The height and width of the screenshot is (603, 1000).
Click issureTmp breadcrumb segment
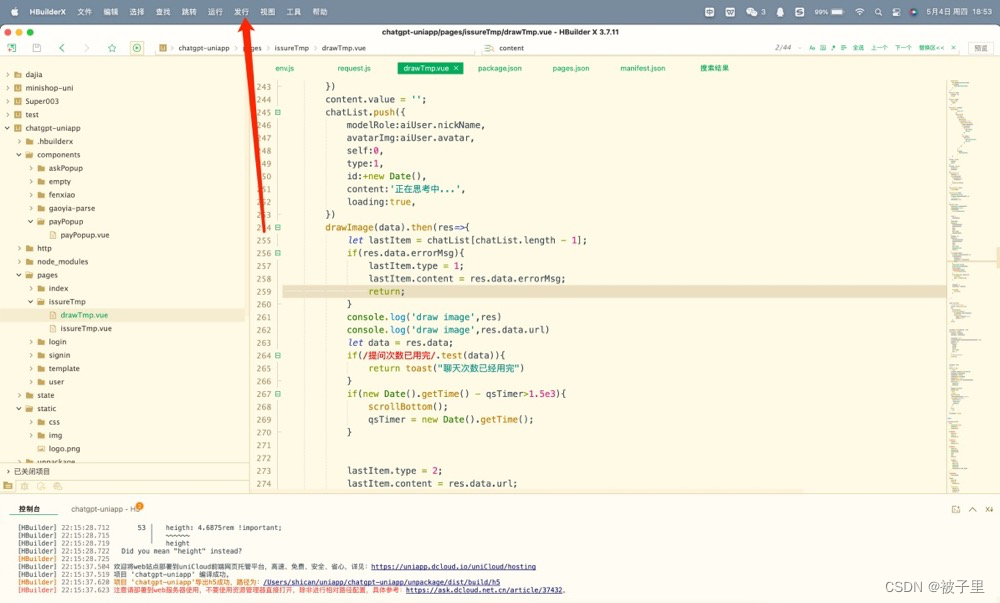[291, 48]
